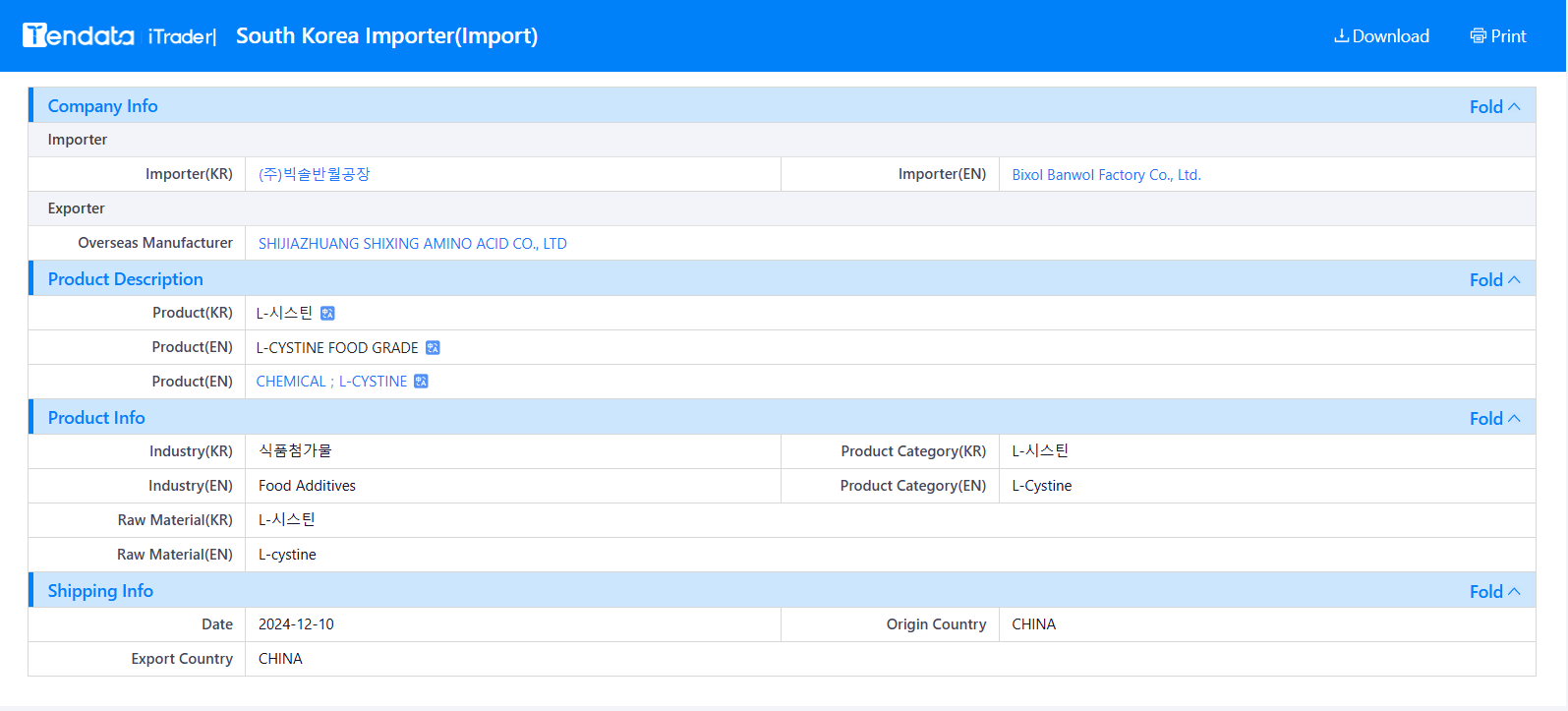Open SHIJIAZHUANG SHIXING AMINO ACID CO., LTD link

click(x=413, y=244)
